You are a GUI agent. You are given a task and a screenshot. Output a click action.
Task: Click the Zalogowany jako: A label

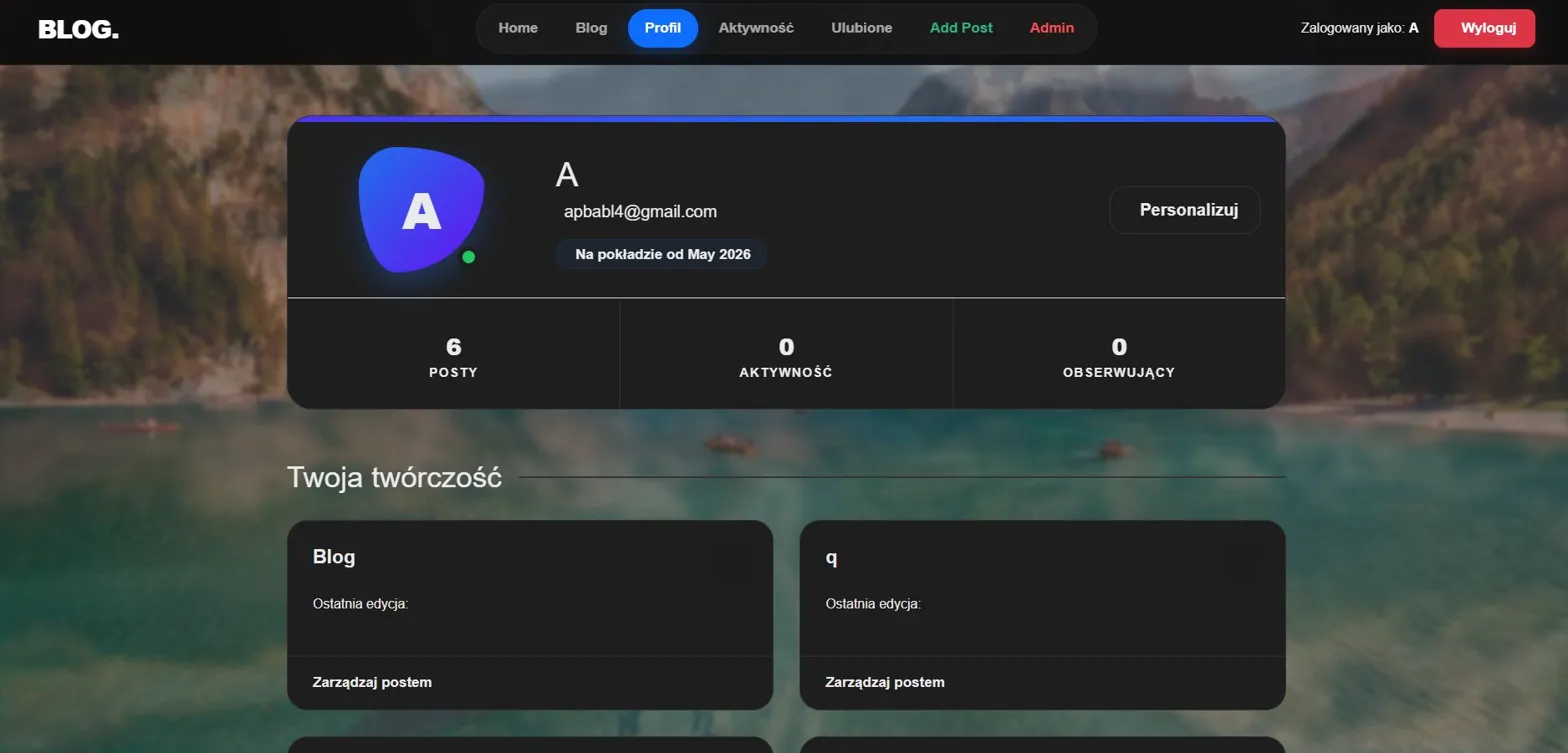tap(1360, 28)
